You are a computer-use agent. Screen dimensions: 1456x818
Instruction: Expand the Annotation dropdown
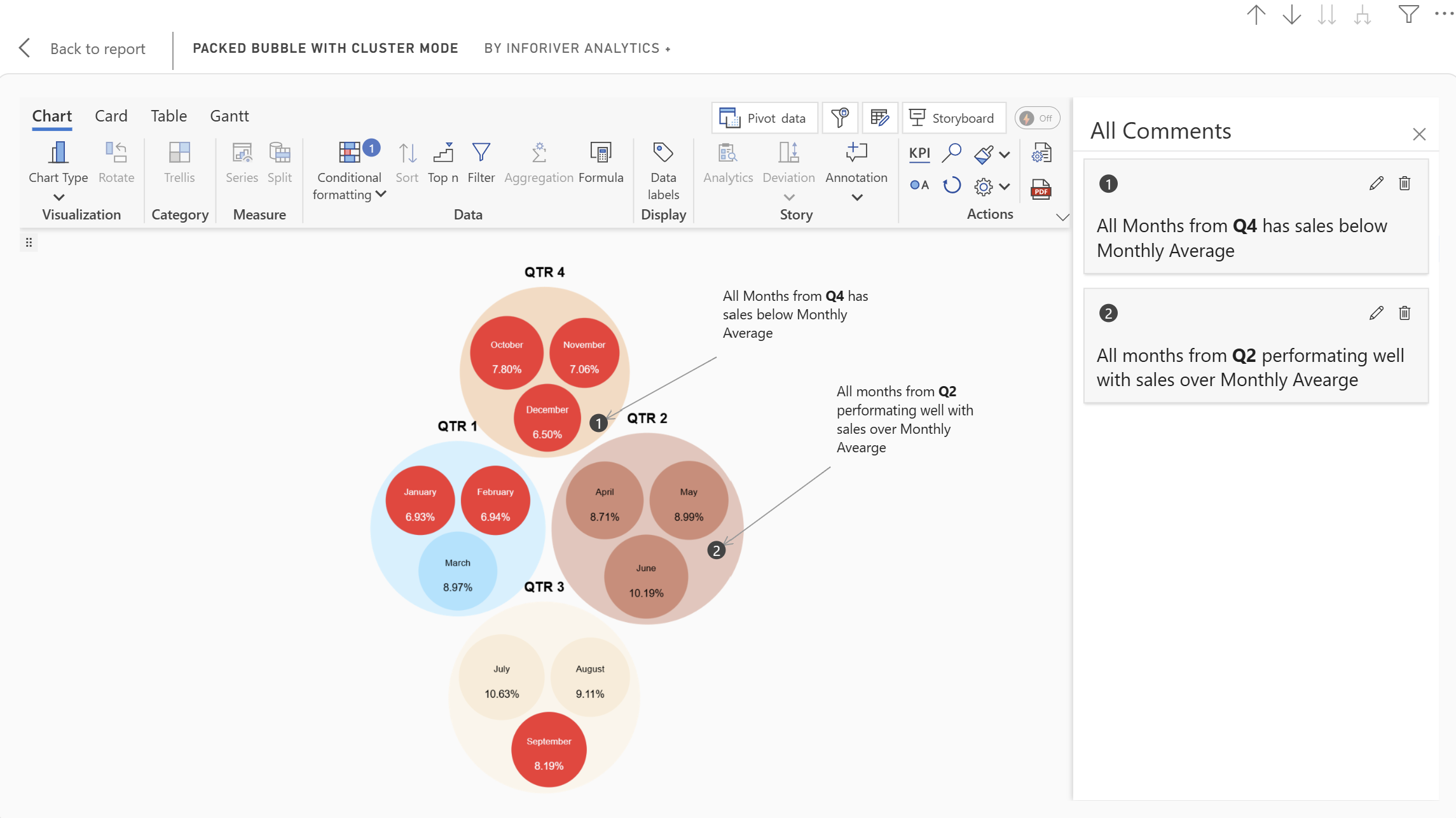coord(856,197)
